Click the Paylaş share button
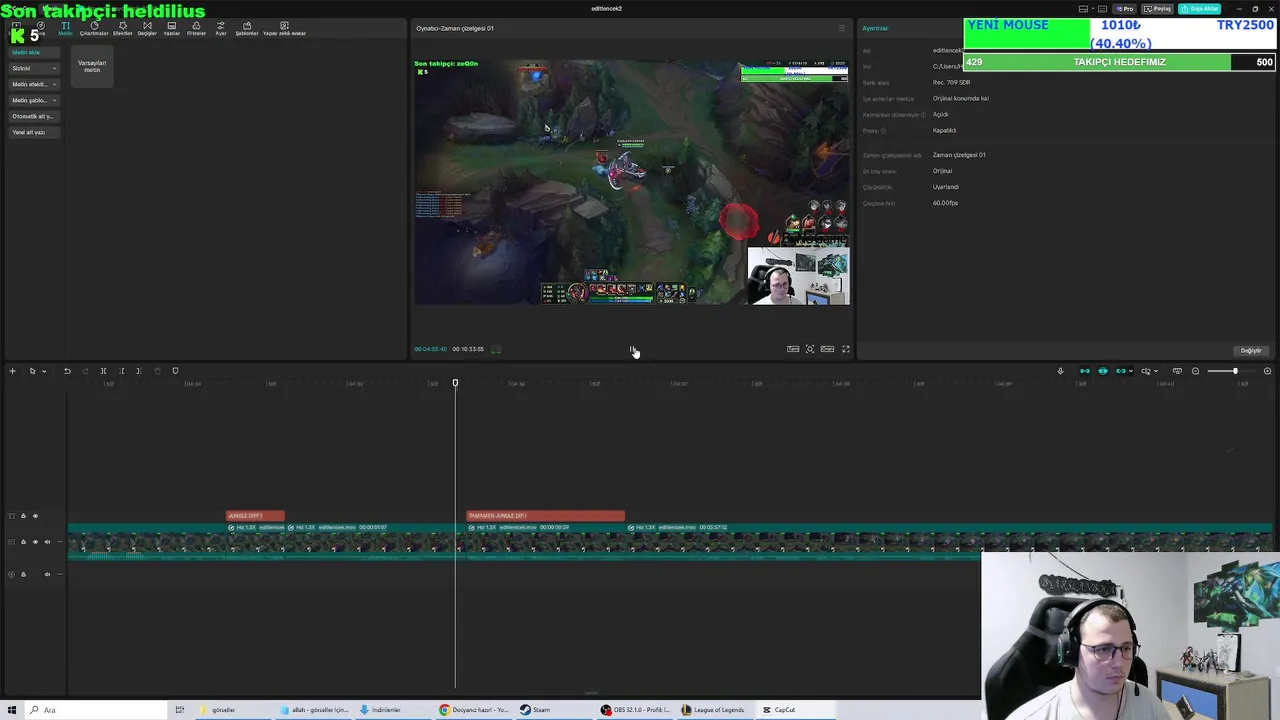1280x720 pixels. [x=1158, y=9]
